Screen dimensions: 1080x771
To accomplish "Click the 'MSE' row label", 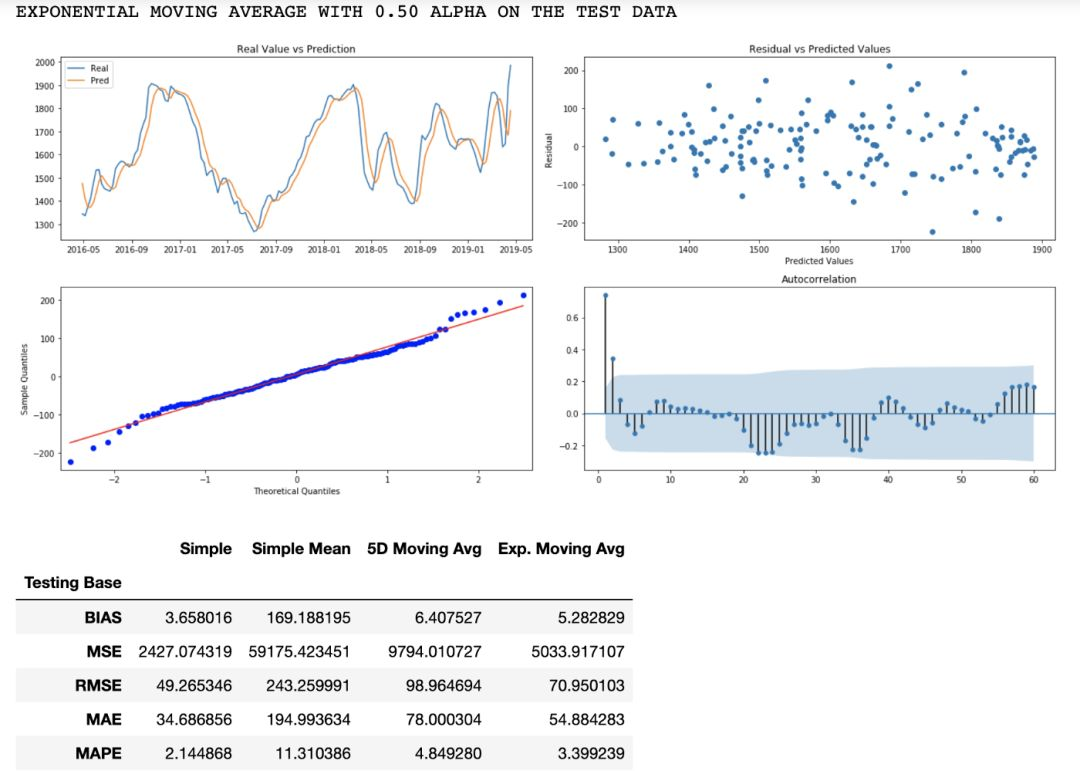I will coord(104,651).
